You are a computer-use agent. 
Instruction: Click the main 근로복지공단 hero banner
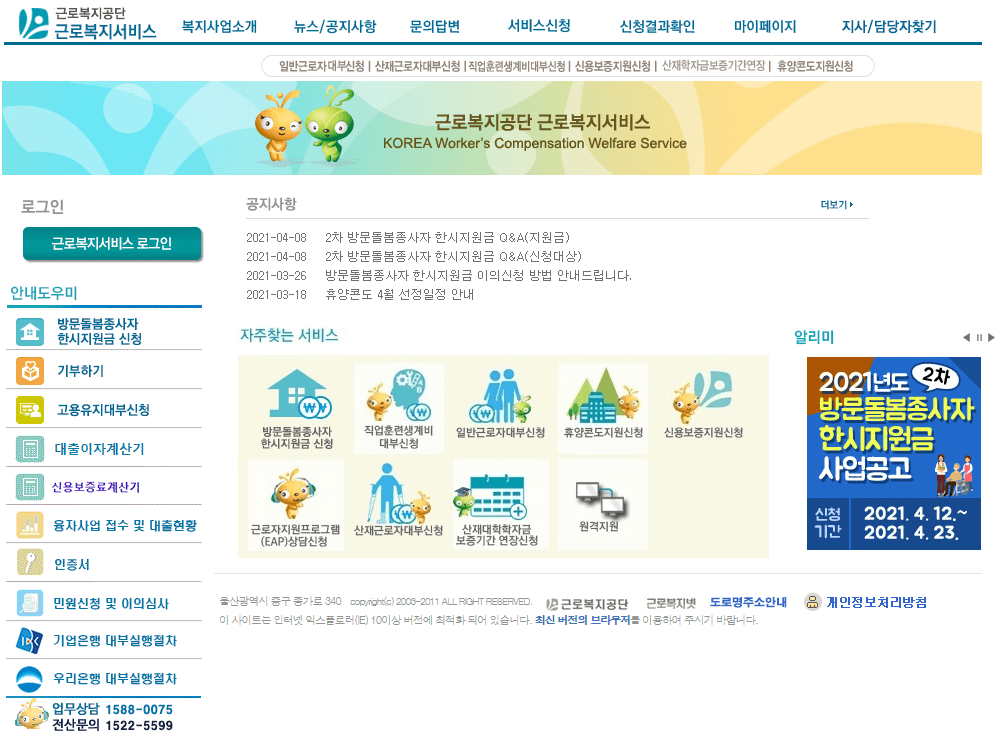point(492,128)
